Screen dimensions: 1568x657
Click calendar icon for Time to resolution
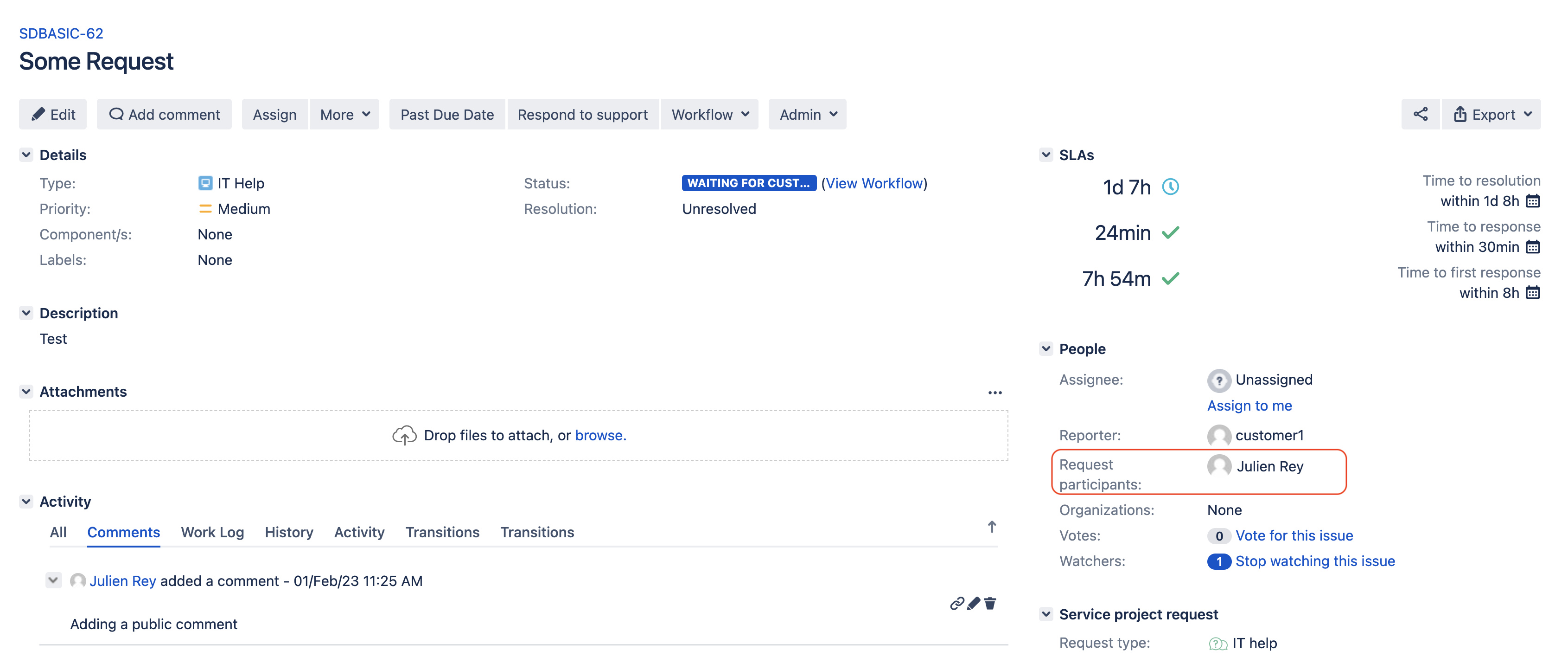pyautogui.click(x=1533, y=201)
